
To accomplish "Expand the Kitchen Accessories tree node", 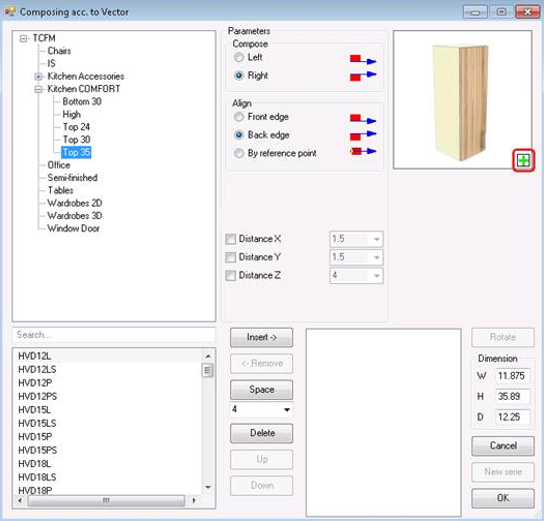I will pos(39,76).
